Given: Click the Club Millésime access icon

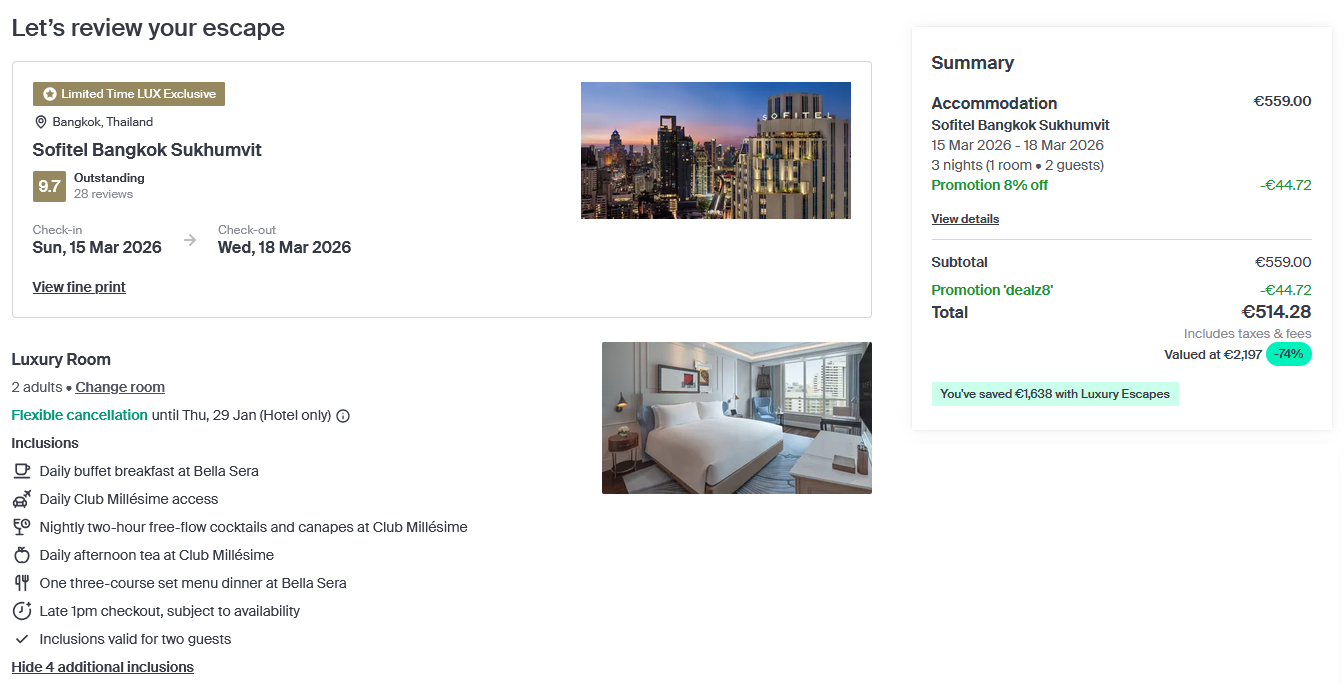Looking at the screenshot, I should pos(22,499).
